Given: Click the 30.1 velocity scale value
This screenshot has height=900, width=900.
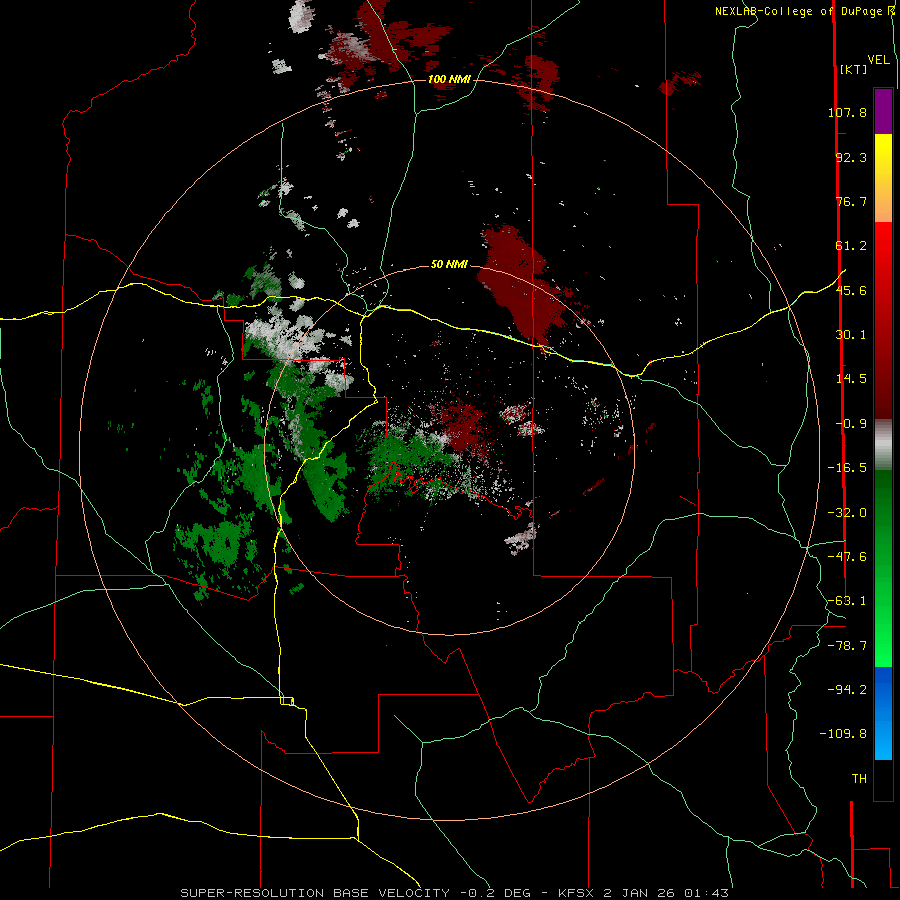Looking at the screenshot, I should (x=851, y=335).
